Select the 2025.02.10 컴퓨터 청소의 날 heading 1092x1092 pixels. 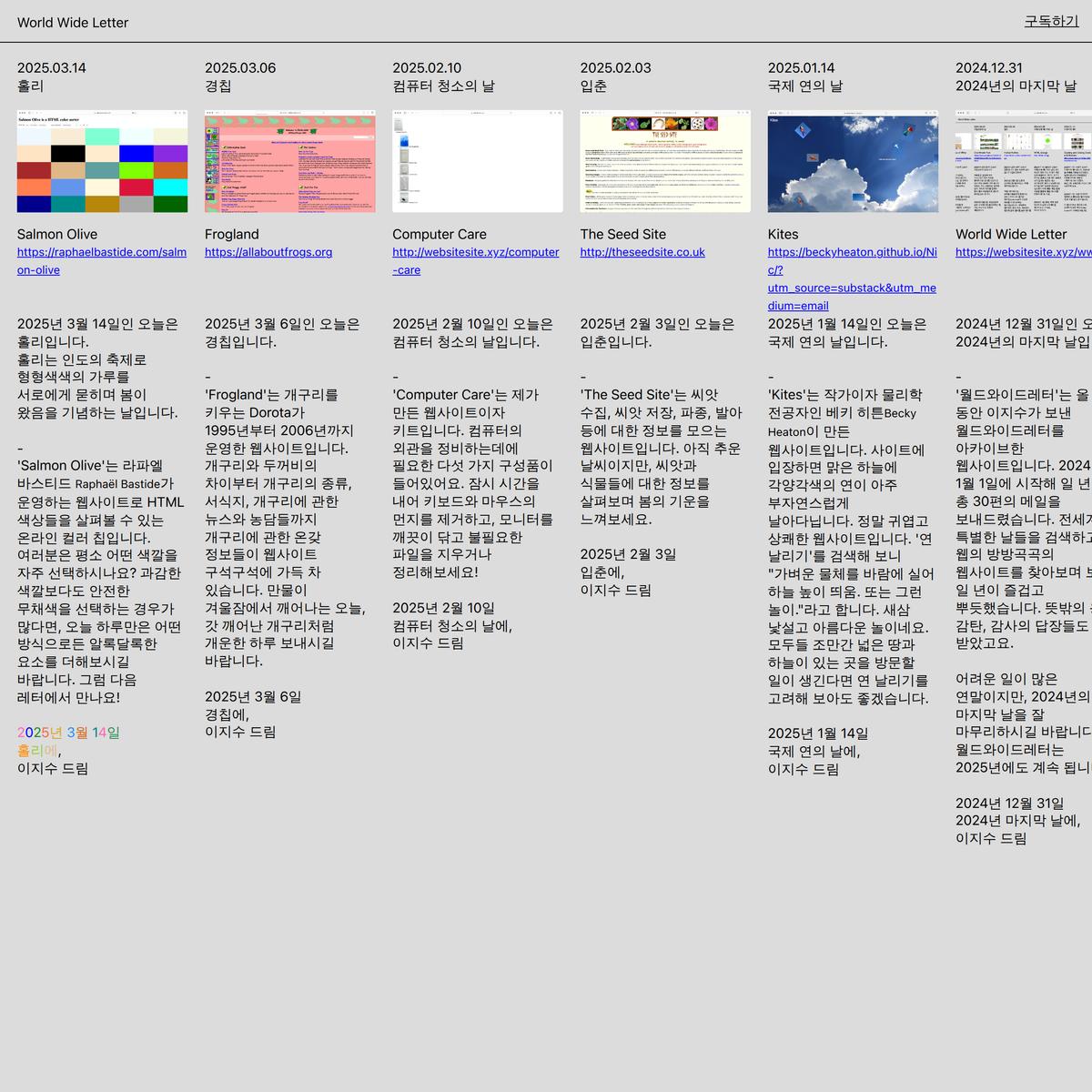coord(443,76)
